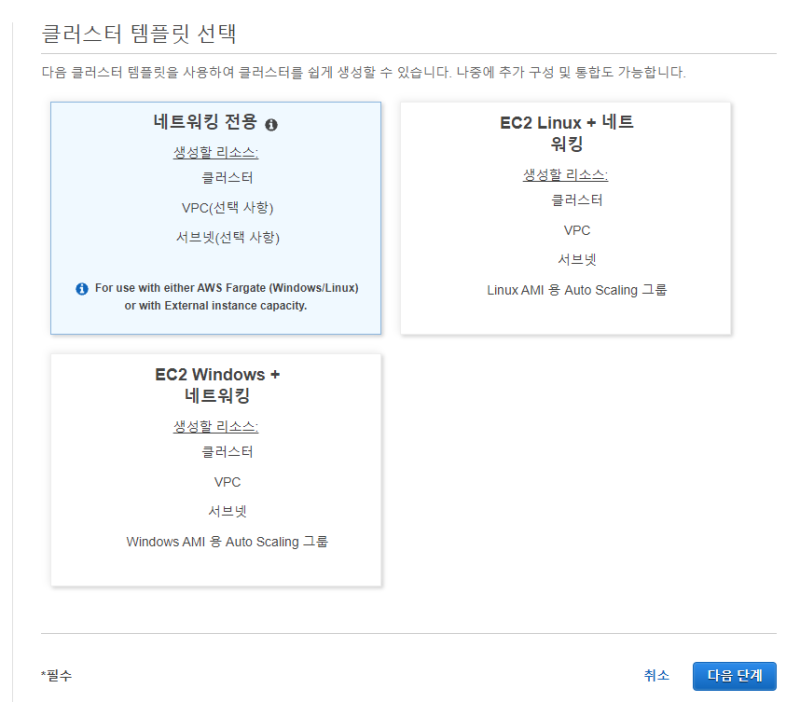
Task: Click info icon next to 네트워킹 전용 title
Action: (271, 124)
